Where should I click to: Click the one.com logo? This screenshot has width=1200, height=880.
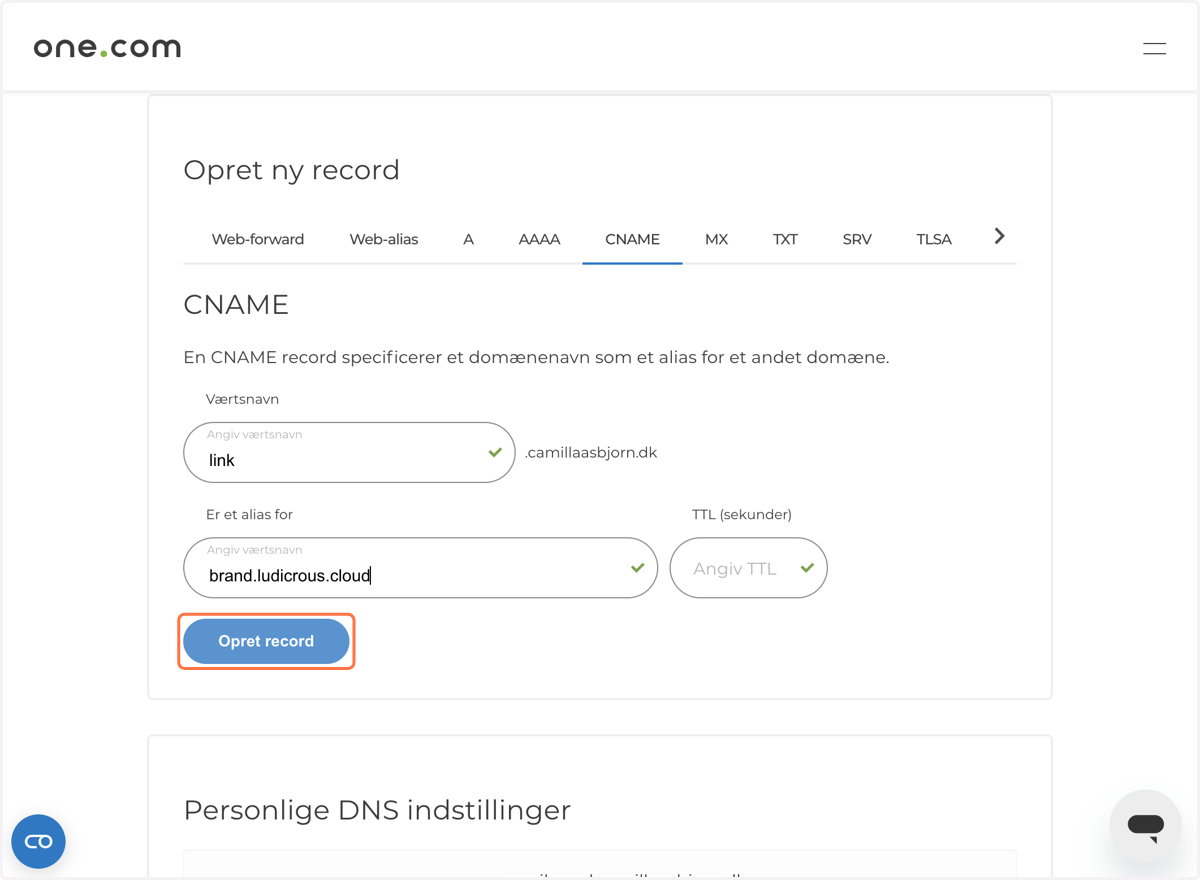[107, 47]
